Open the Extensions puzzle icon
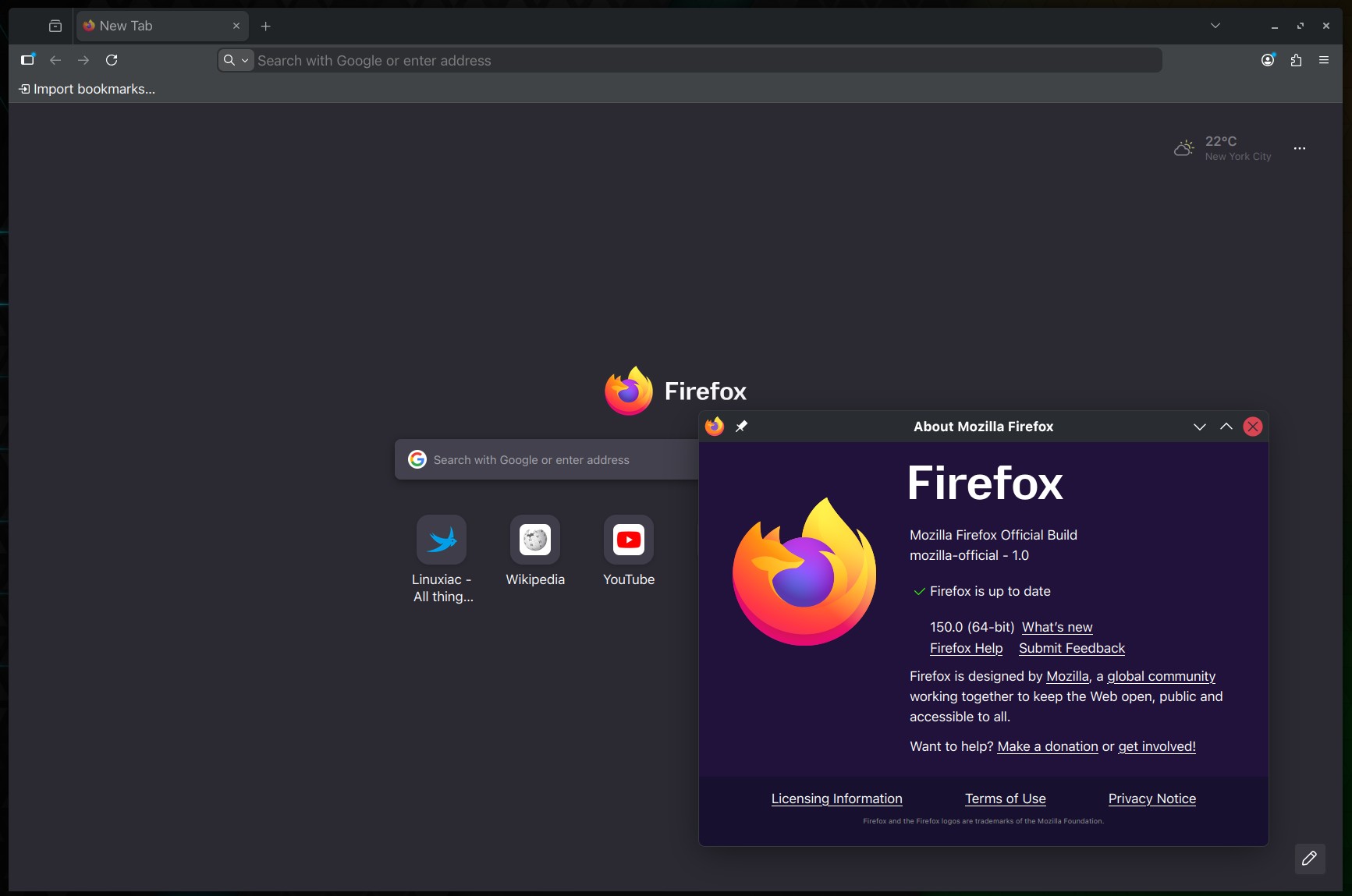1352x896 pixels. click(1296, 60)
